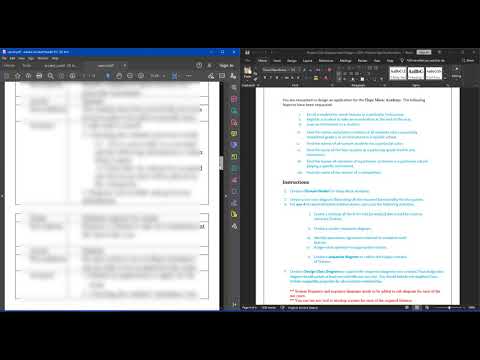The image size is (480, 360).
Task: Click the zoom in plus icon in Acrobat
Action: click(141, 76)
